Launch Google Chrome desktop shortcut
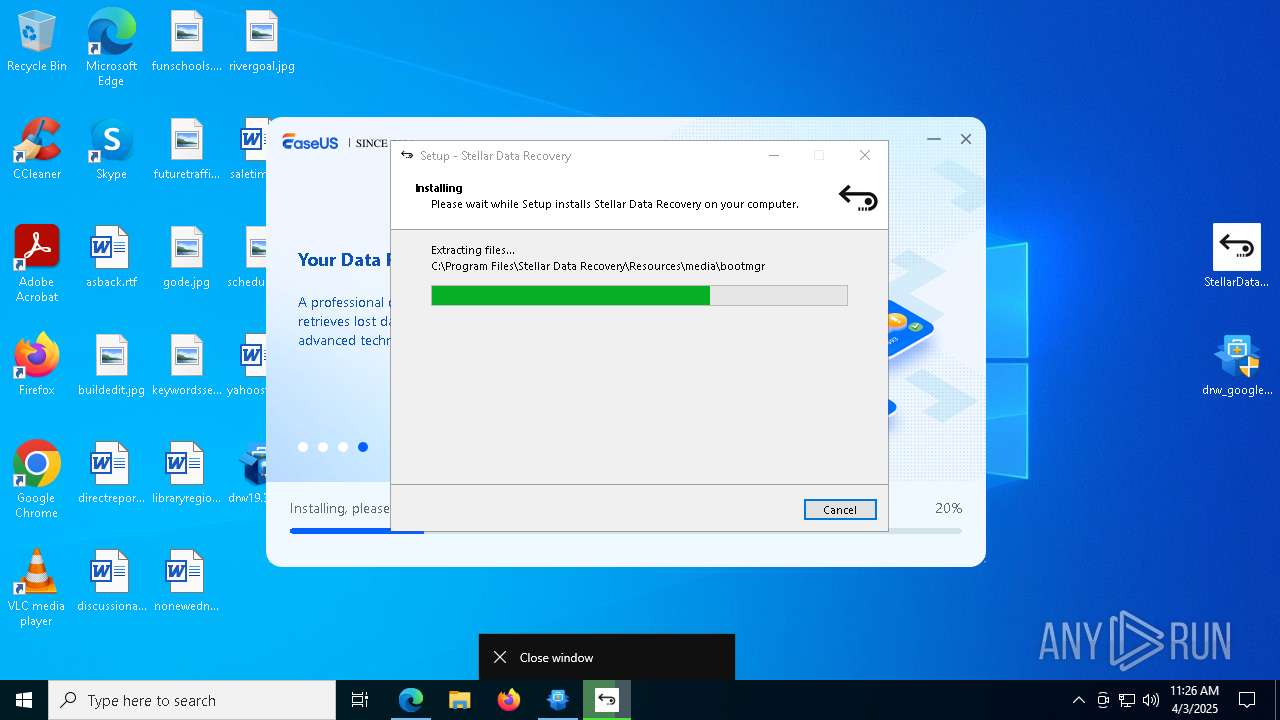The width and height of the screenshot is (1280, 720). (x=37, y=480)
